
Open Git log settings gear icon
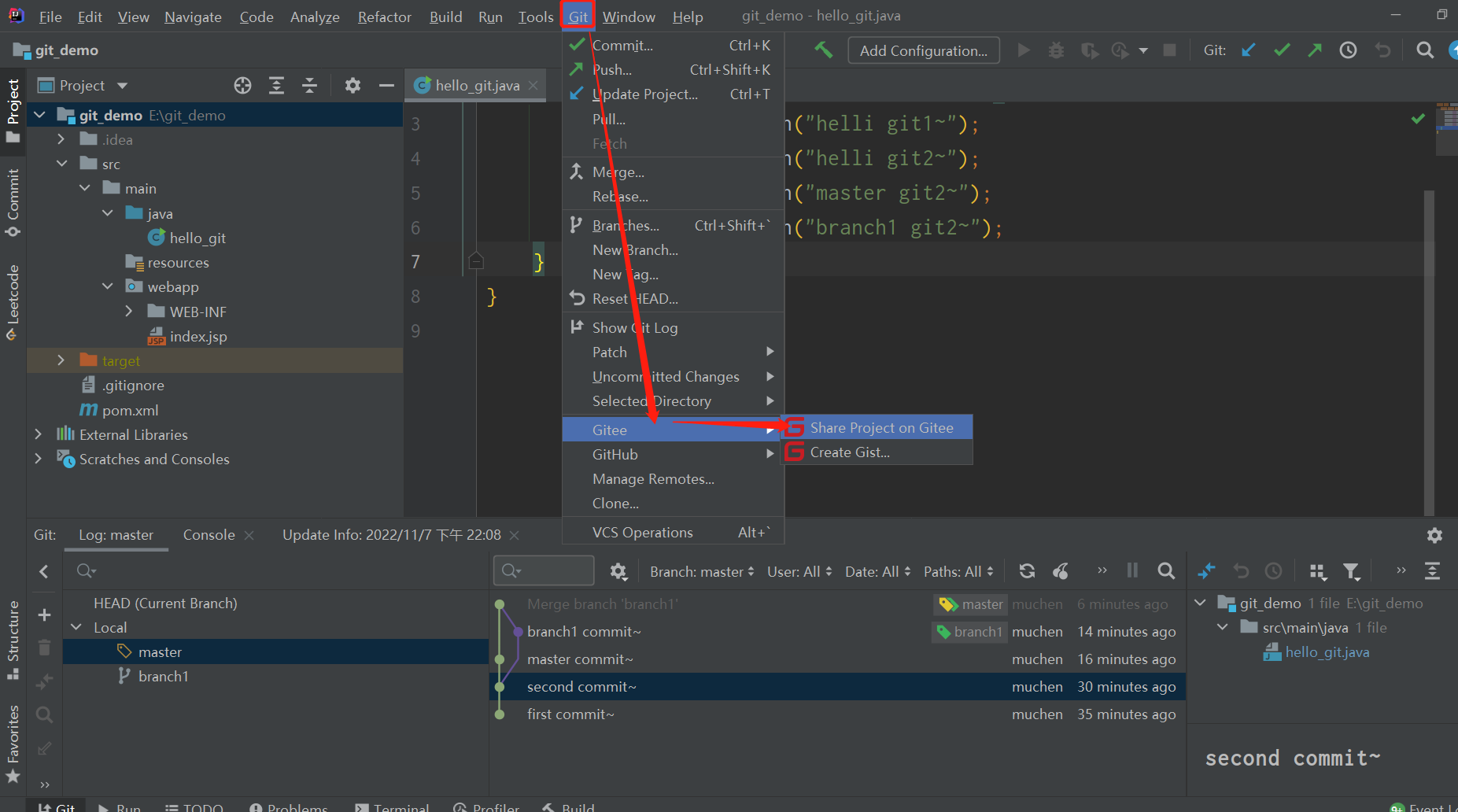point(618,571)
